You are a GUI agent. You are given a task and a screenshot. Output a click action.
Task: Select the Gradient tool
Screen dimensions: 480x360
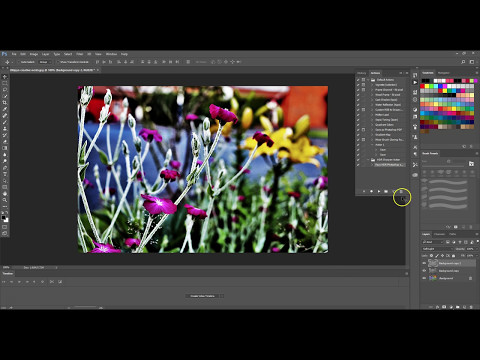[x=5, y=148]
